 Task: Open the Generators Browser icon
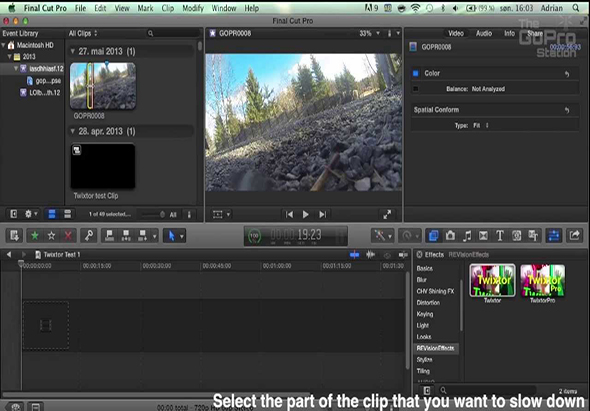pyautogui.click(x=517, y=236)
